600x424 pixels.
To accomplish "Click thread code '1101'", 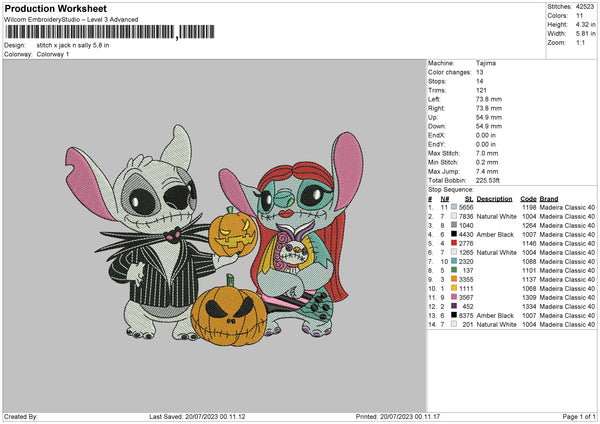I will click(529, 270).
